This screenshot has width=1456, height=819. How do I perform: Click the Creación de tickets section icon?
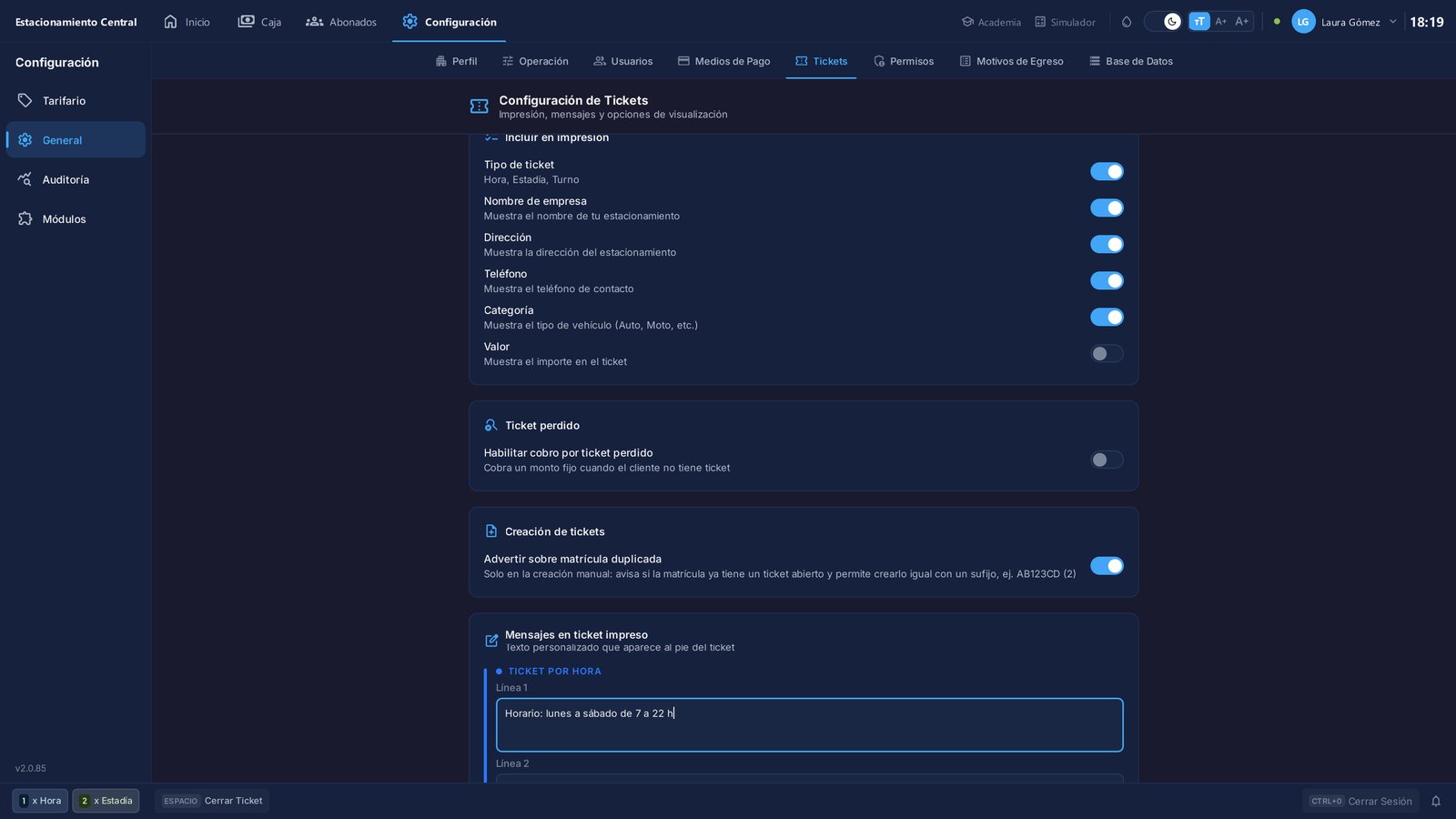(x=491, y=531)
